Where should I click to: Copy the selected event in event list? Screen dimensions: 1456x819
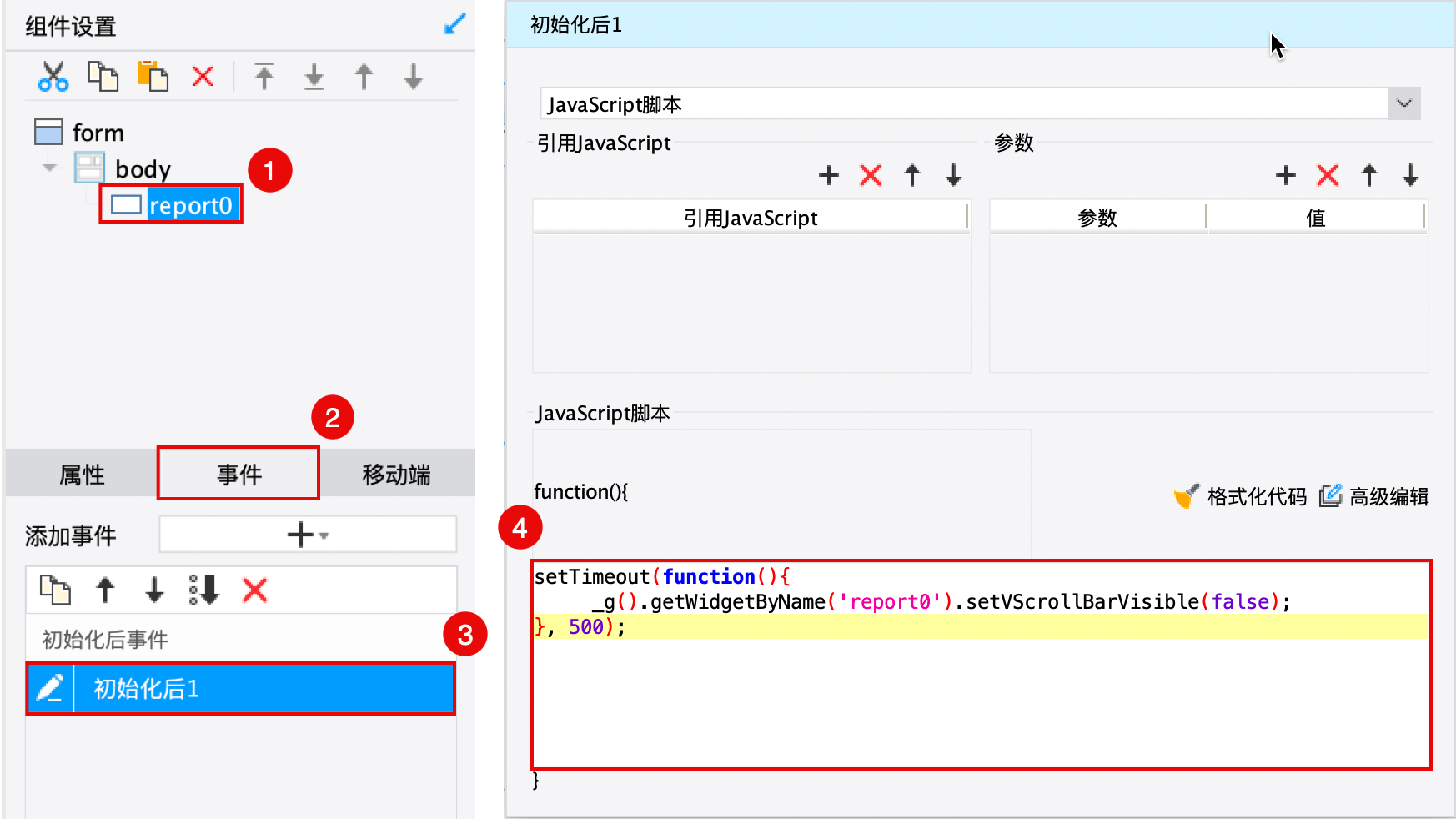click(x=55, y=590)
